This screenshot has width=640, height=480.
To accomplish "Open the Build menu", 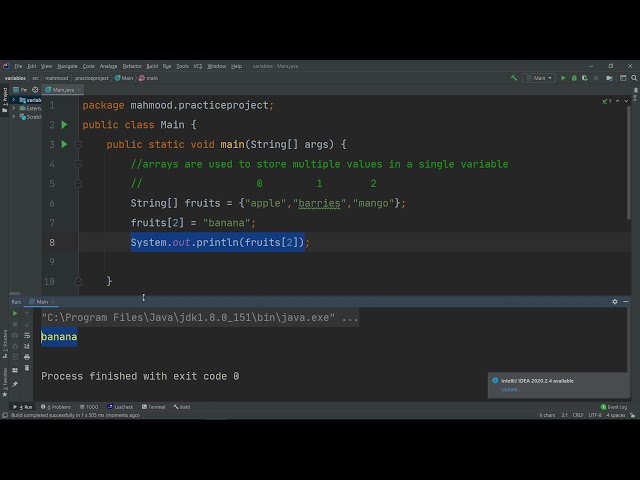I will click(152, 66).
